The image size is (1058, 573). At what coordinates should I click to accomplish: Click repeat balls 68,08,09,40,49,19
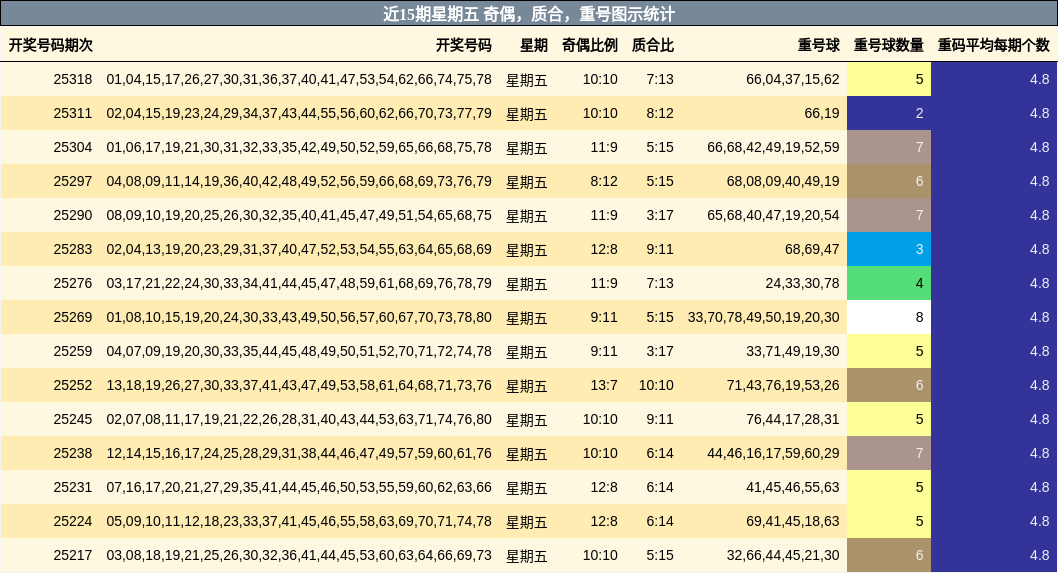click(783, 182)
